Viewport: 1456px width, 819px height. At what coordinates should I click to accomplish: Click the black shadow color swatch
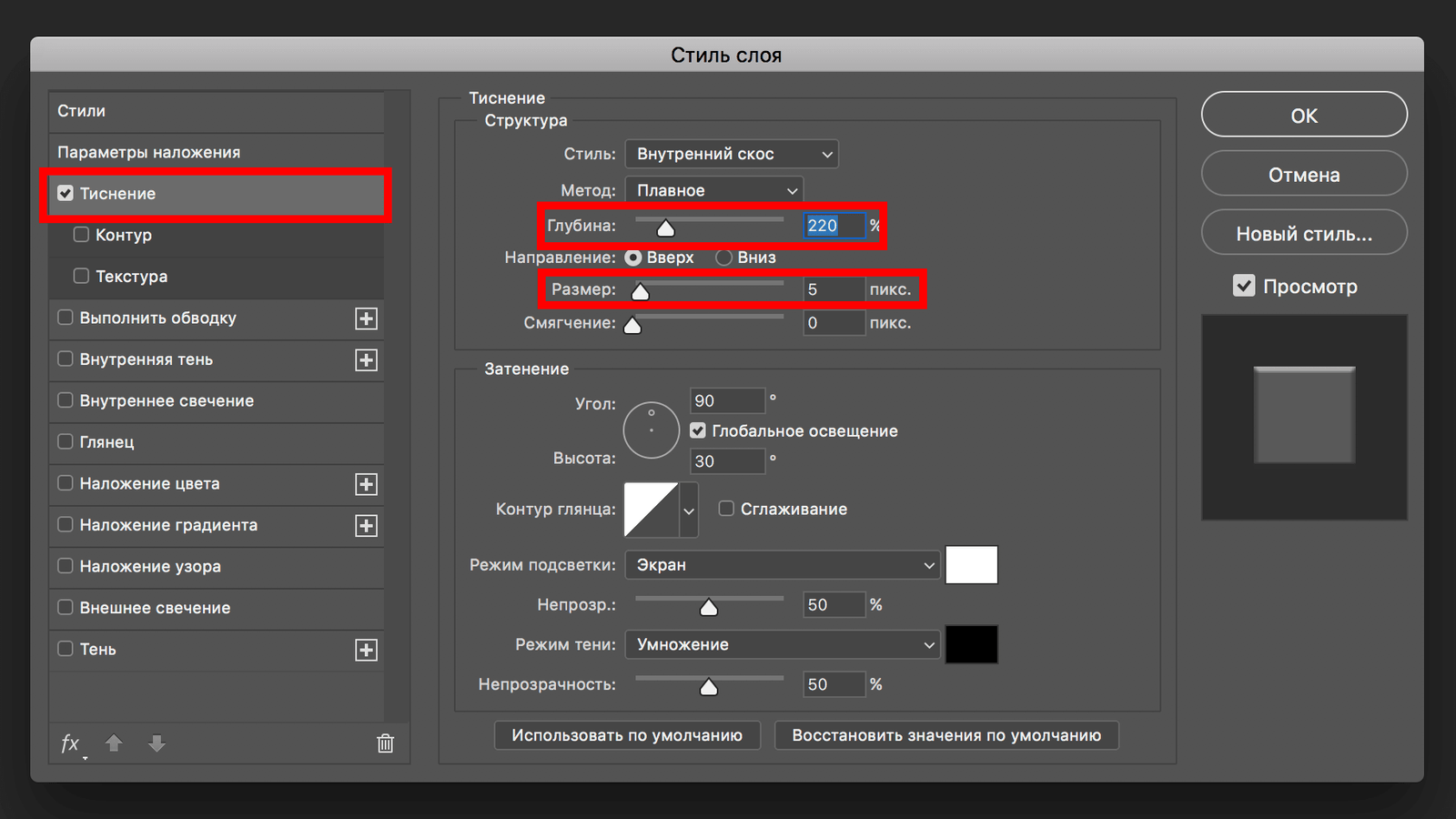pos(971,644)
